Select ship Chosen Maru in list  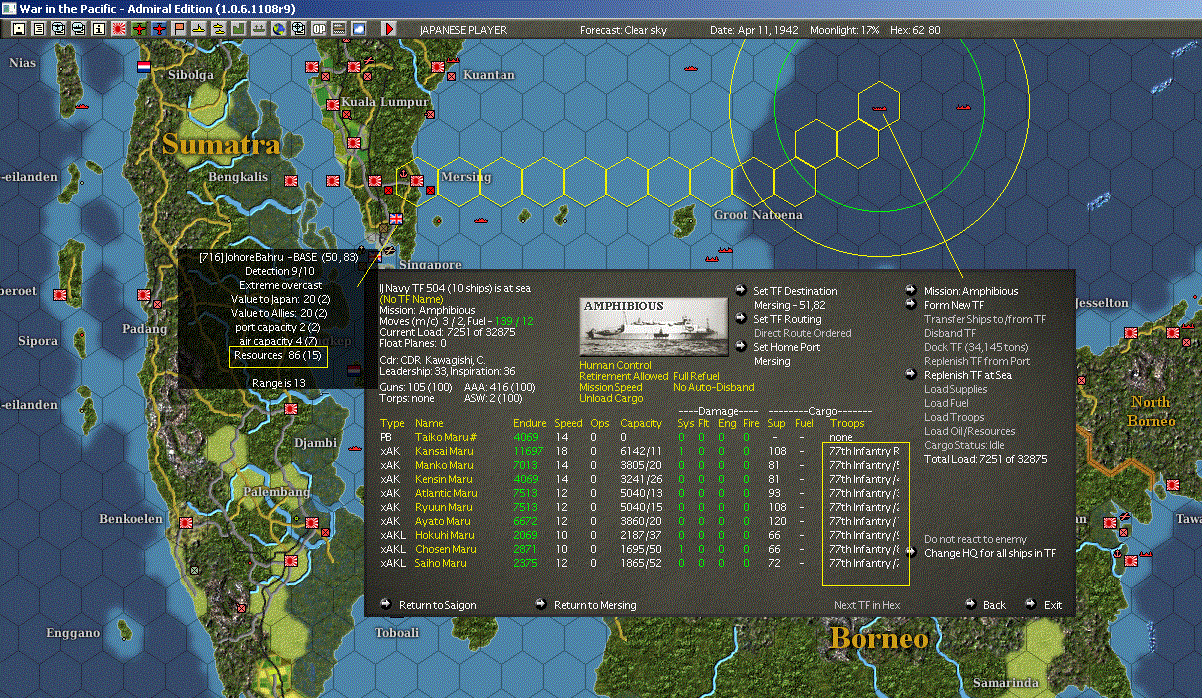tap(445, 549)
